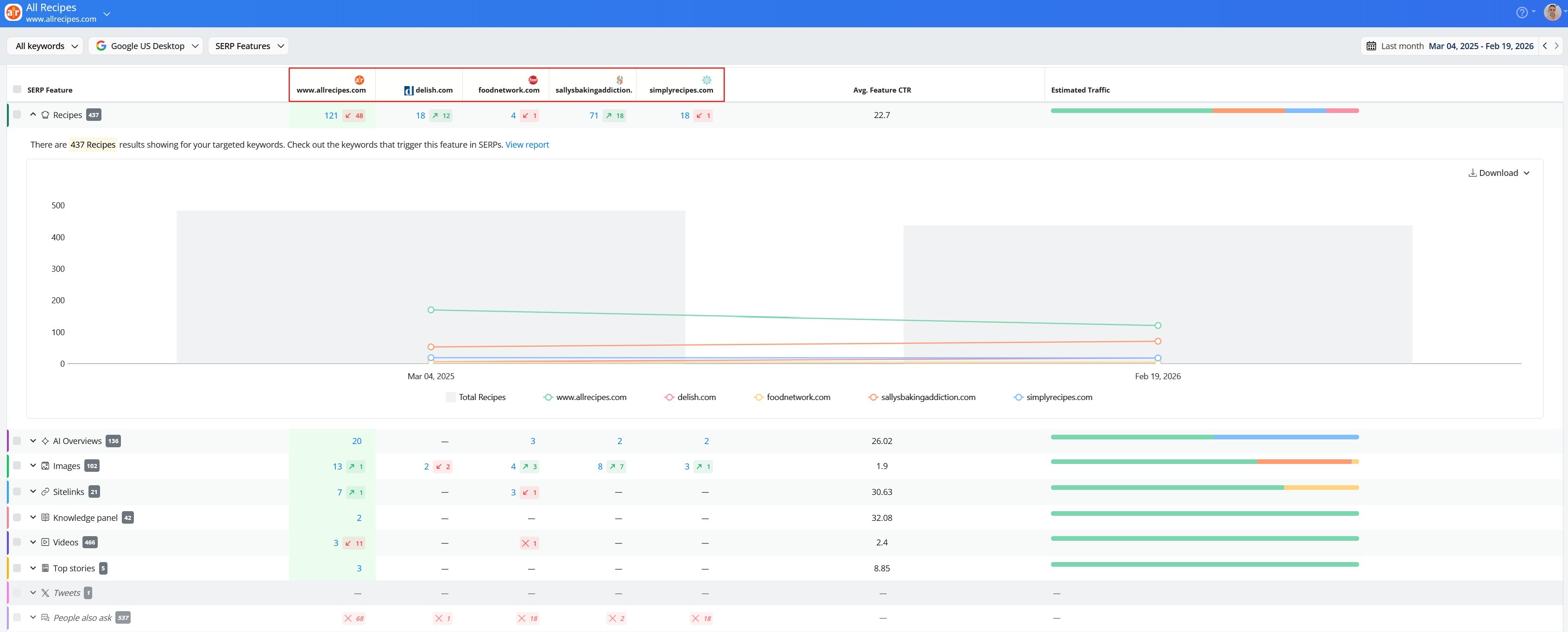Check the AI Overviews row checkbox
This screenshot has height=632, width=1568.
pos(17,440)
